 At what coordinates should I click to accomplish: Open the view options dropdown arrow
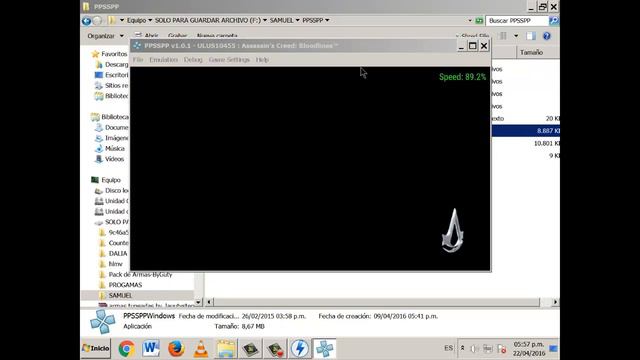[x=516, y=36]
